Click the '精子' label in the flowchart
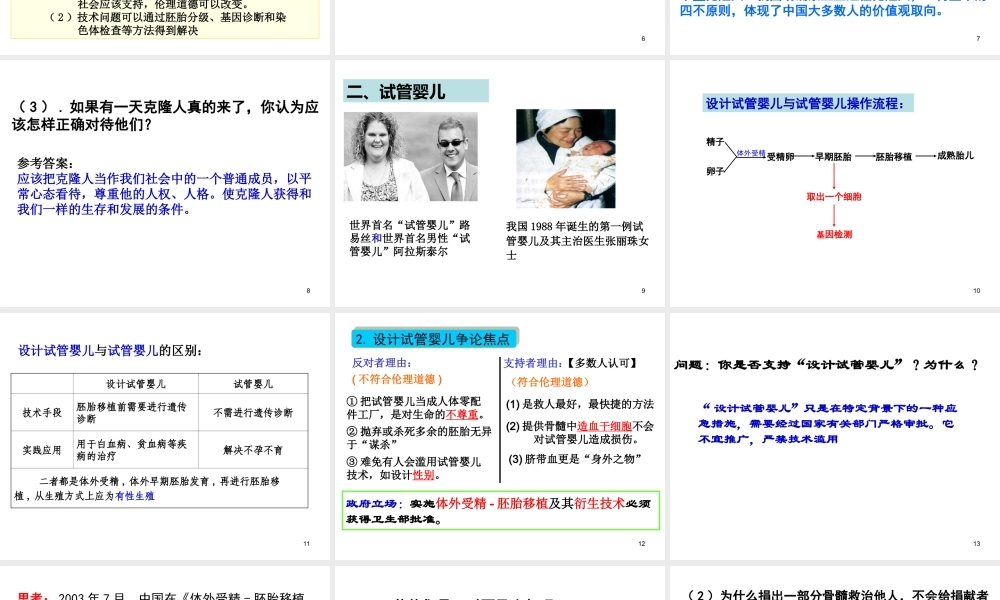The image size is (1000, 600). point(715,142)
